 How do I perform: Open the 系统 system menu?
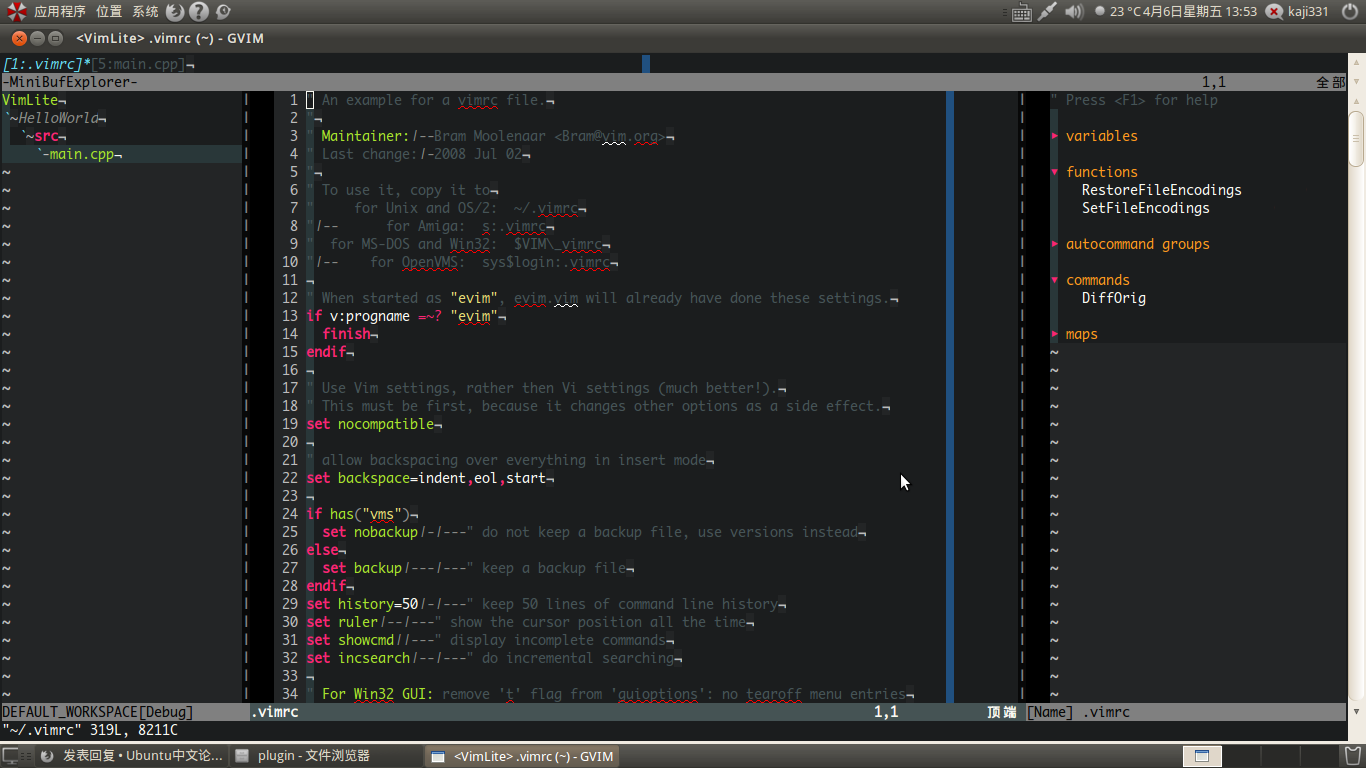(x=145, y=12)
